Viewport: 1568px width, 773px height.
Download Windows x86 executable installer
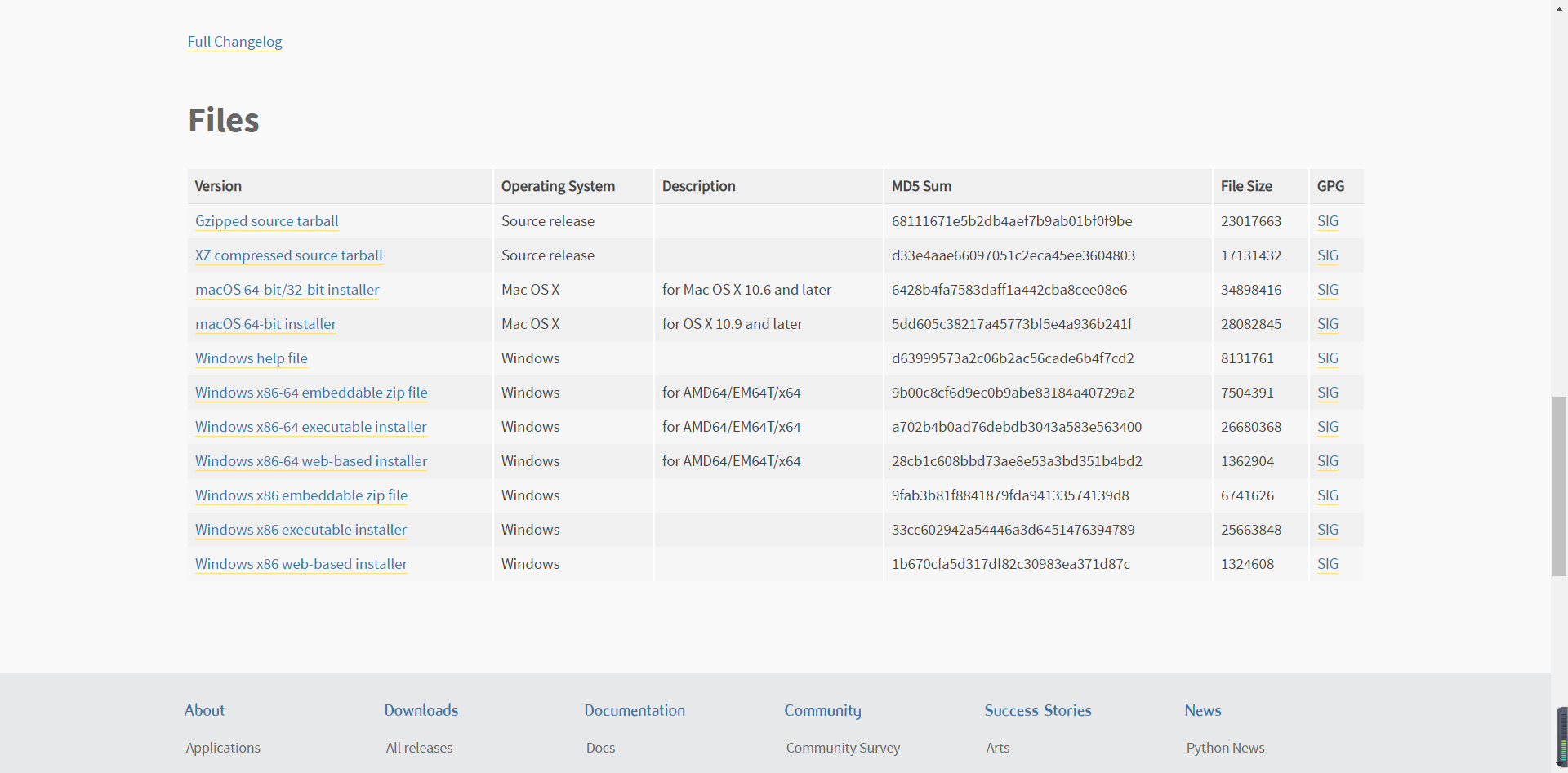(301, 530)
